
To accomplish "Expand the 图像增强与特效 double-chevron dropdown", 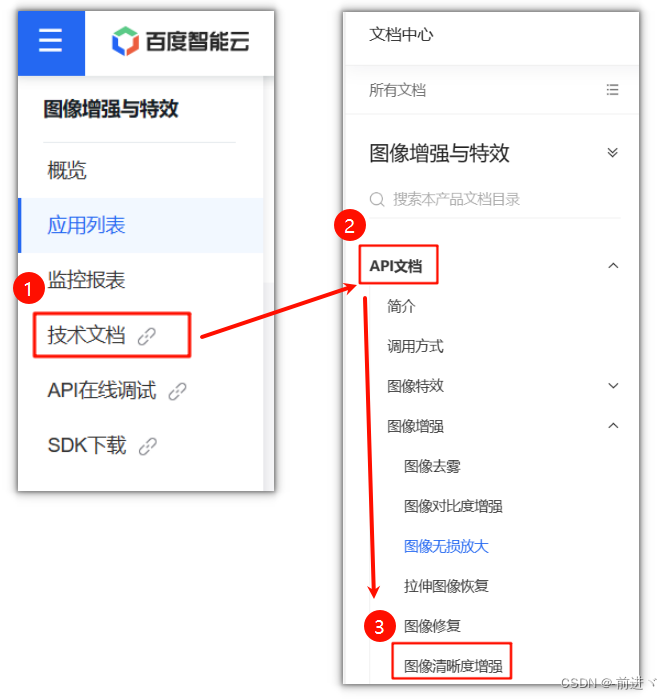I will 613,152.
